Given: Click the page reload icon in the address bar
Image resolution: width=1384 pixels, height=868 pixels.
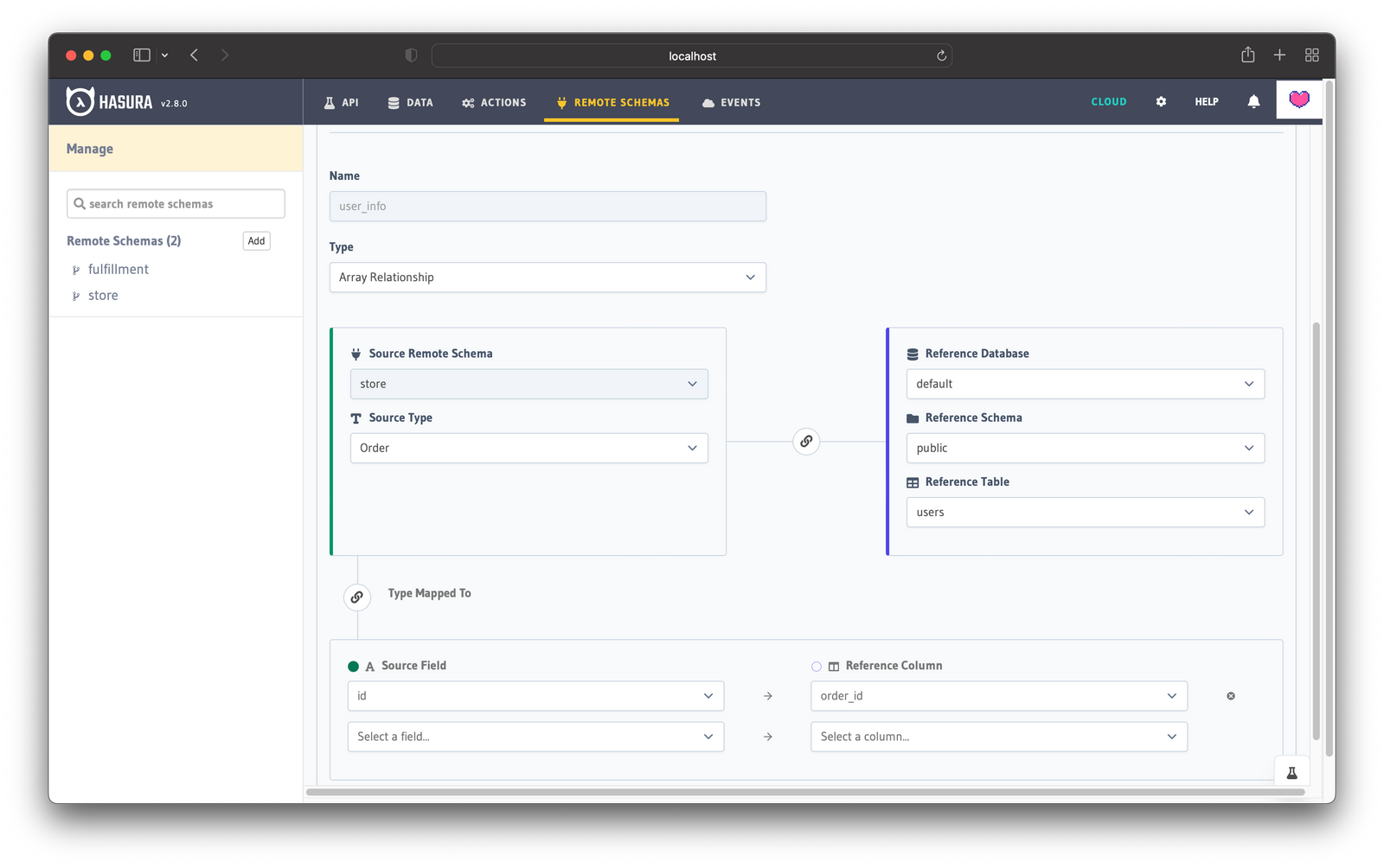Looking at the screenshot, I should [940, 55].
